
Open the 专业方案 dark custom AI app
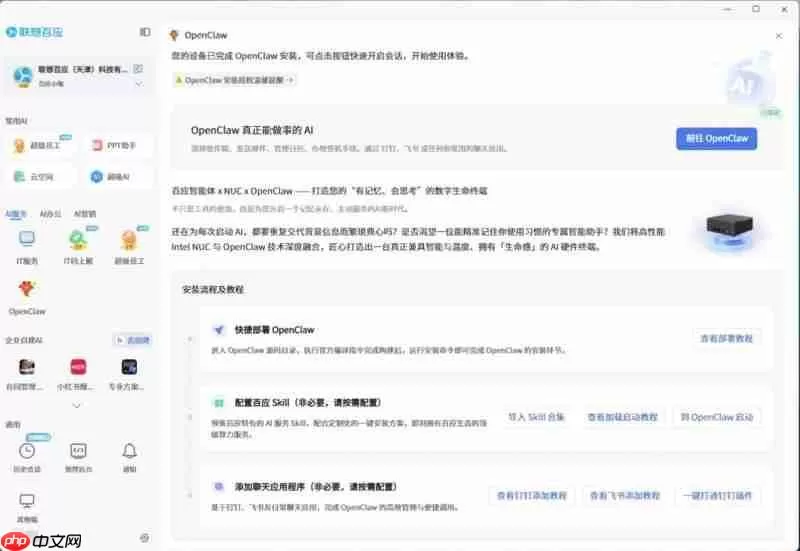click(129, 366)
